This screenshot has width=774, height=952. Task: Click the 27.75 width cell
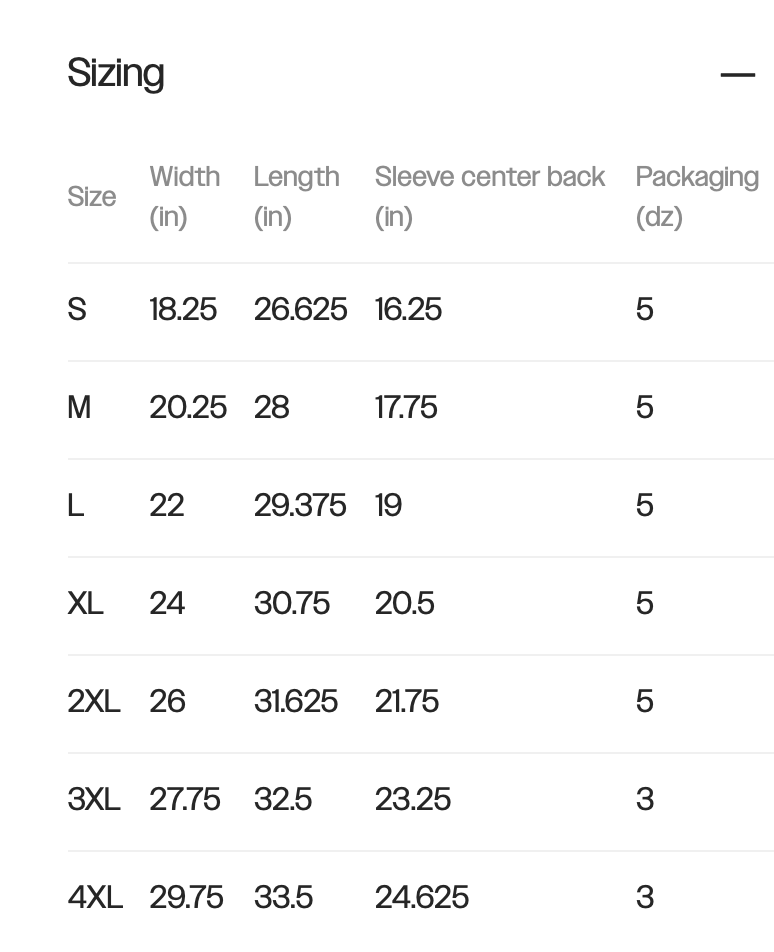coord(185,800)
